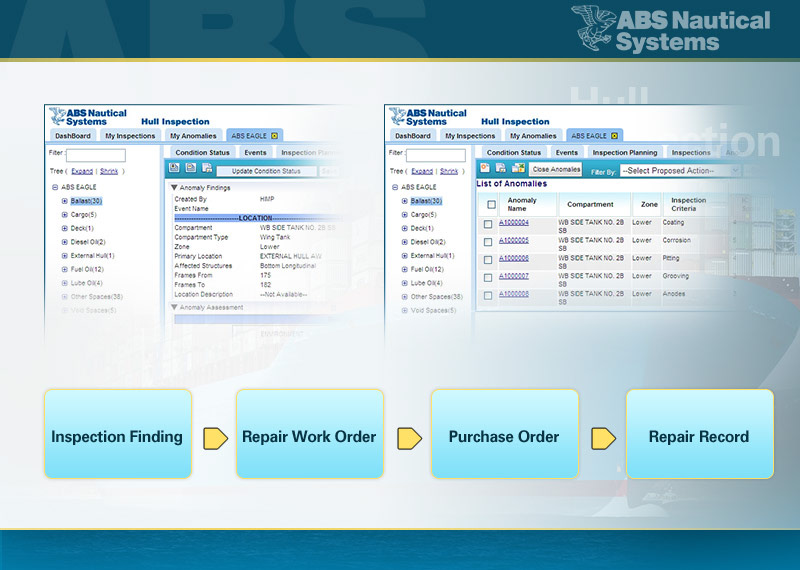The image size is (800, 570).
Task: Check the box for anomaly A1000008
Action: pos(488,295)
